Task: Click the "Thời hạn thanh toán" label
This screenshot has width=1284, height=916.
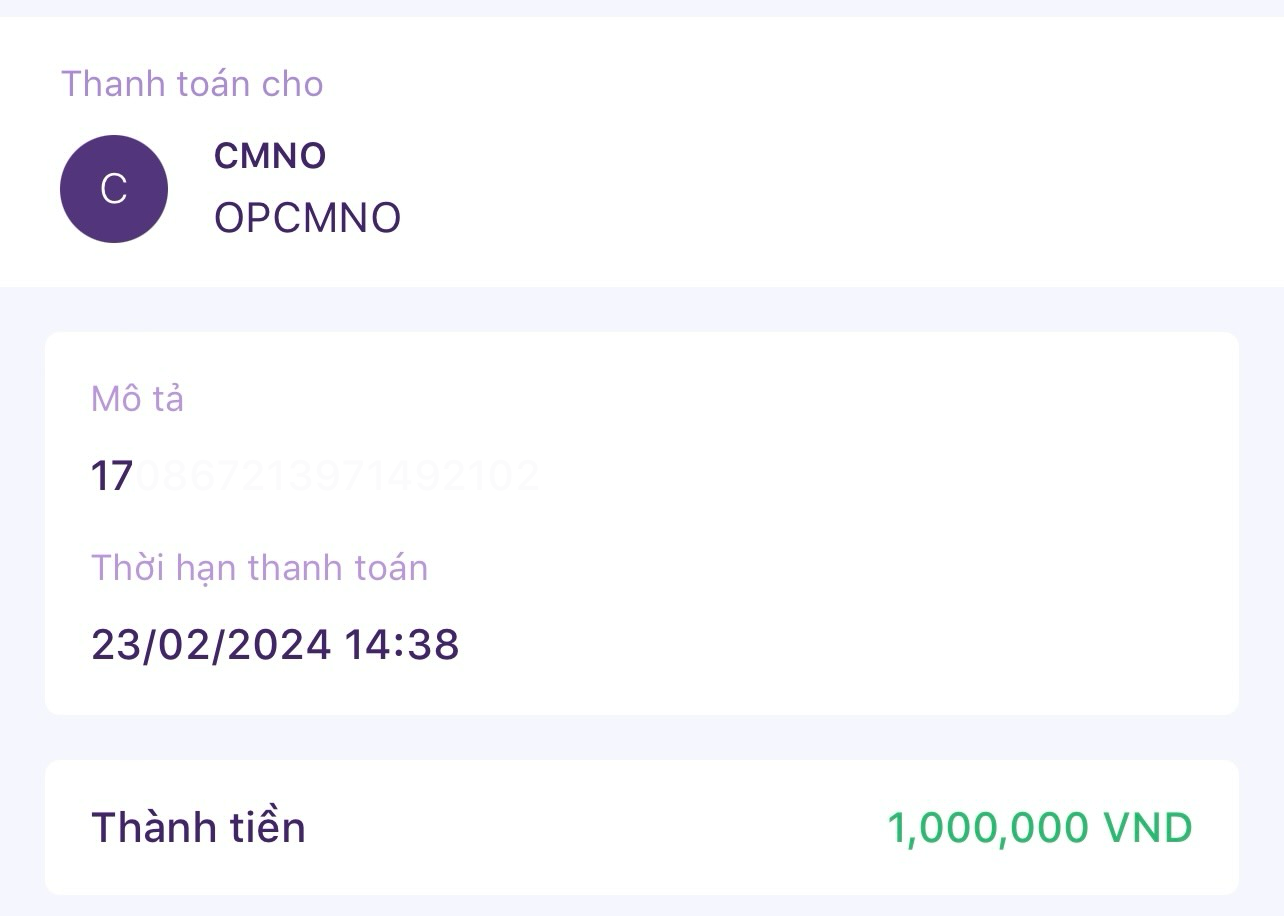Action: tap(259, 567)
